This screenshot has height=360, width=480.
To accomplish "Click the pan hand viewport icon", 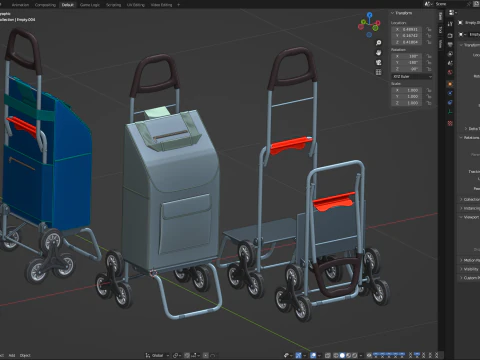I will pos(378,53).
